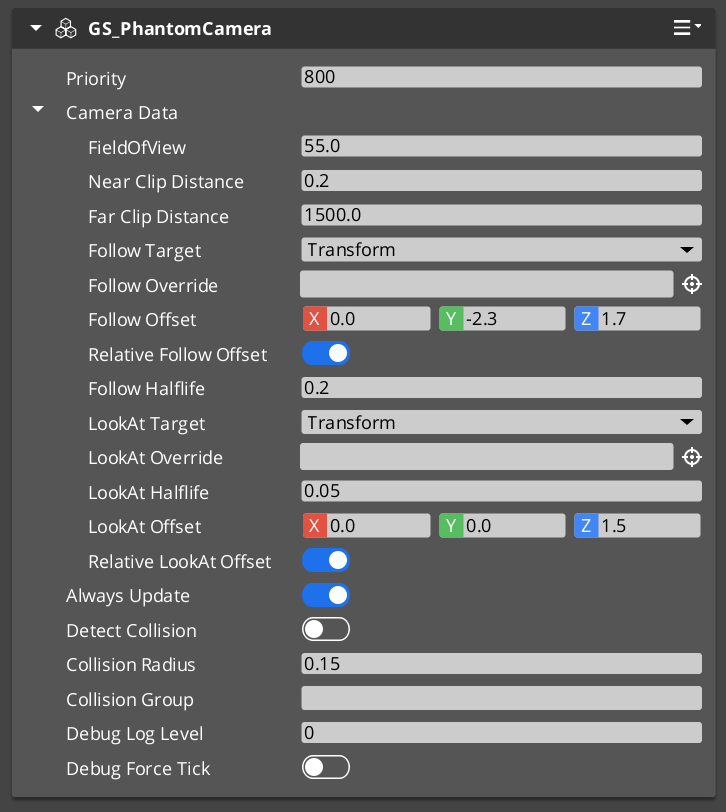Click the Collision Group field
The height and width of the screenshot is (812, 726).
[500, 698]
